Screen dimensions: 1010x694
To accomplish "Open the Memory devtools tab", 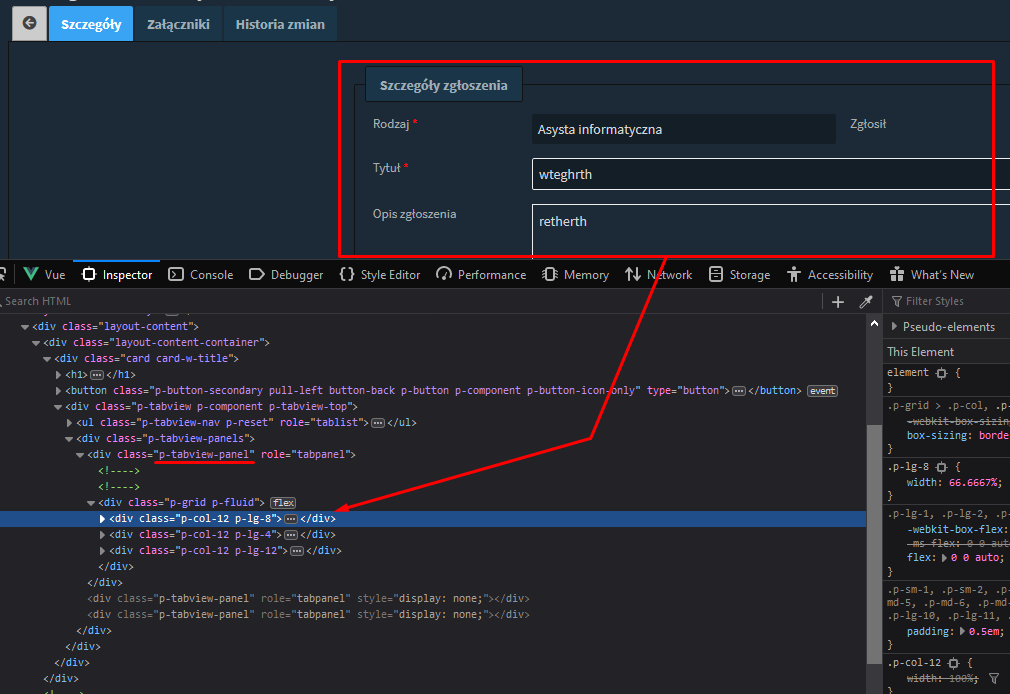I will (x=575, y=275).
